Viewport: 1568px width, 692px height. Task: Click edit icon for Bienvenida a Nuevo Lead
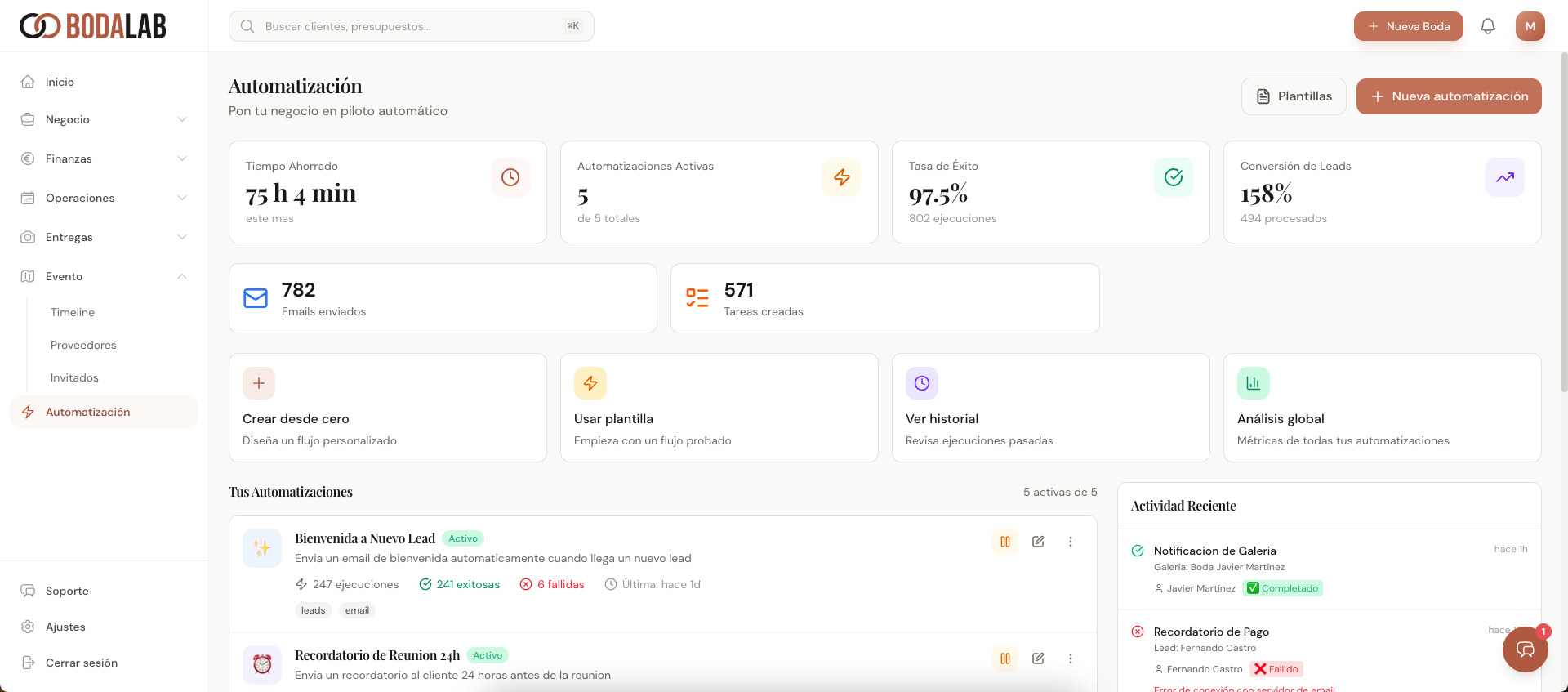click(x=1038, y=542)
